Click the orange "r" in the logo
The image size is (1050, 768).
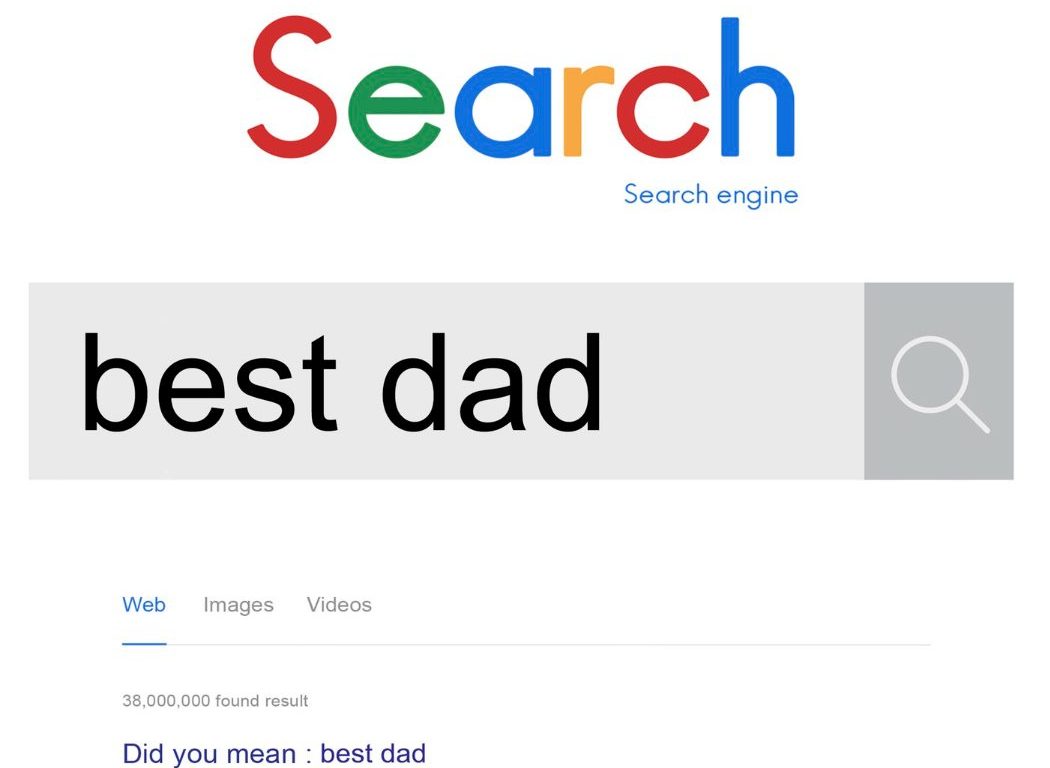pos(587,112)
